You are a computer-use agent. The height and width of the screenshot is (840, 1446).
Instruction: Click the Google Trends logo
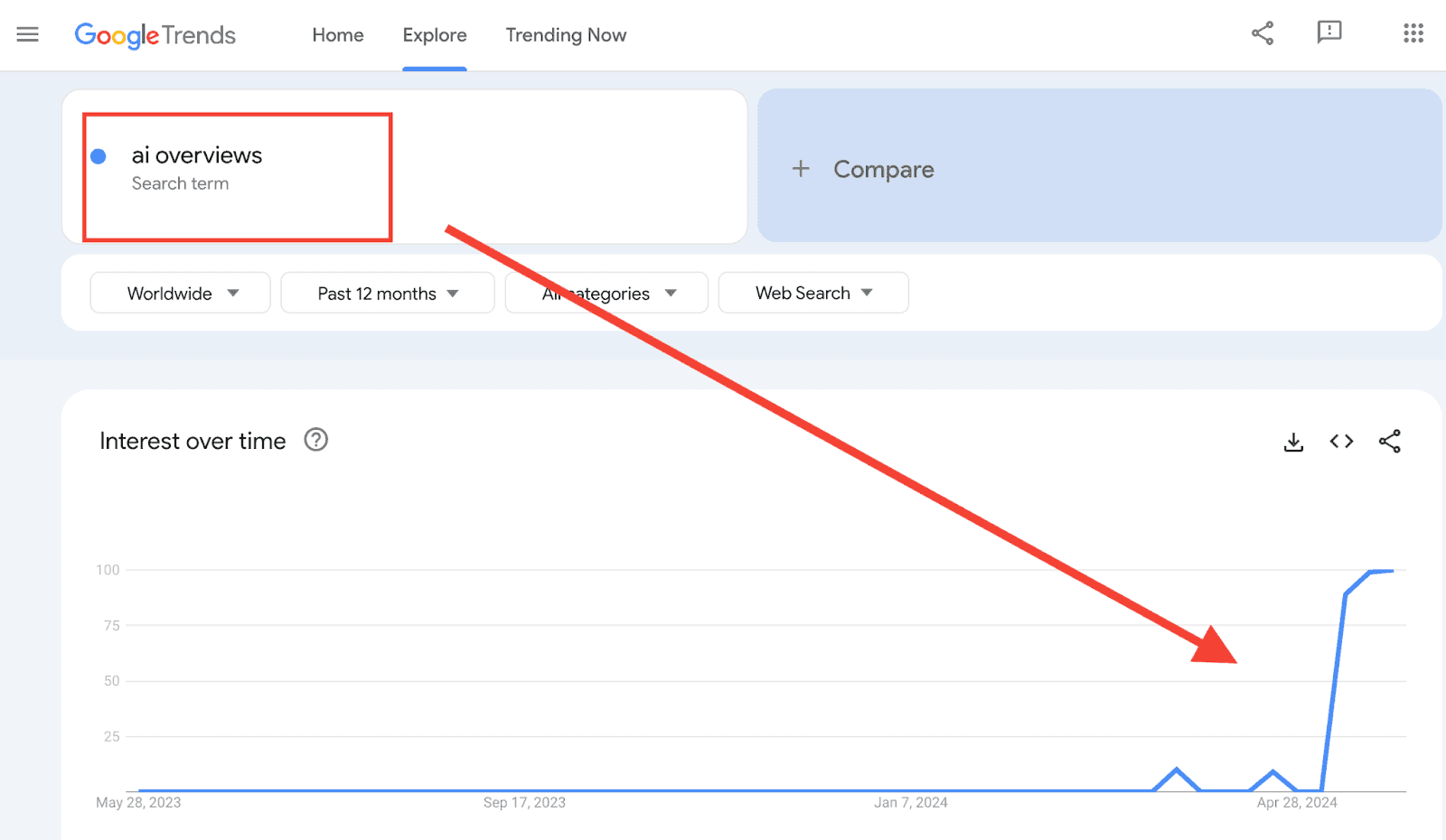[155, 35]
